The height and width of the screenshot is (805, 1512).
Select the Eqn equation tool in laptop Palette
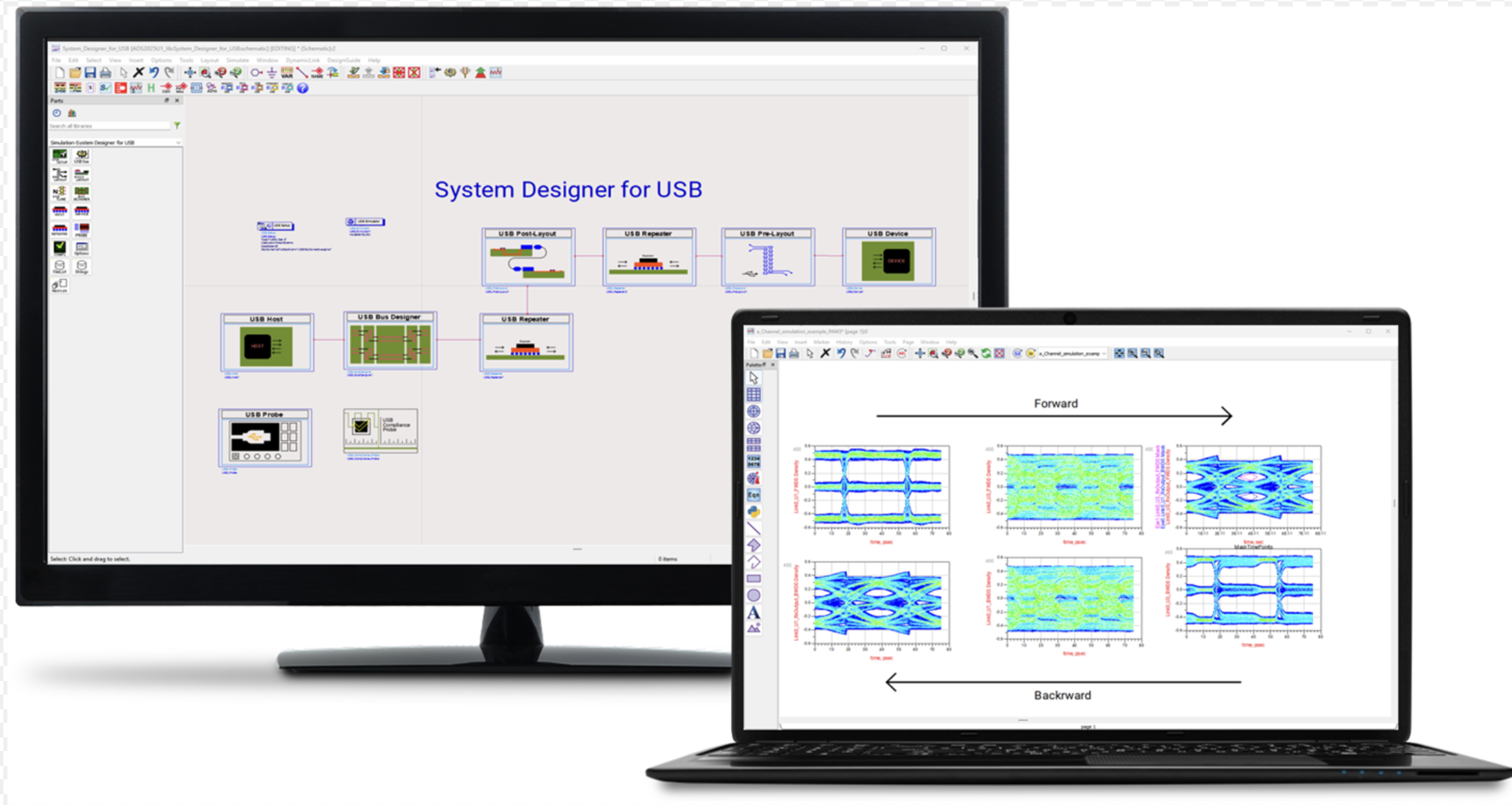click(x=753, y=494)
